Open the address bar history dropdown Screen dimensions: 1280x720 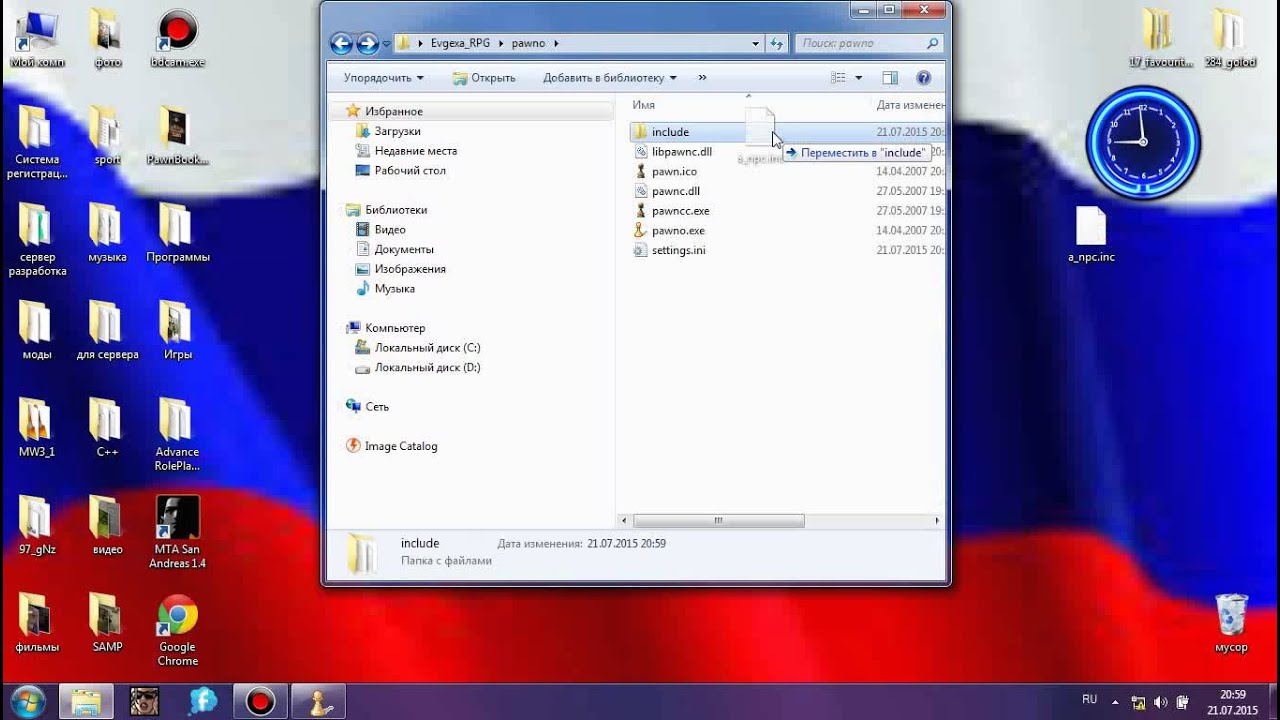coord(755,43)
